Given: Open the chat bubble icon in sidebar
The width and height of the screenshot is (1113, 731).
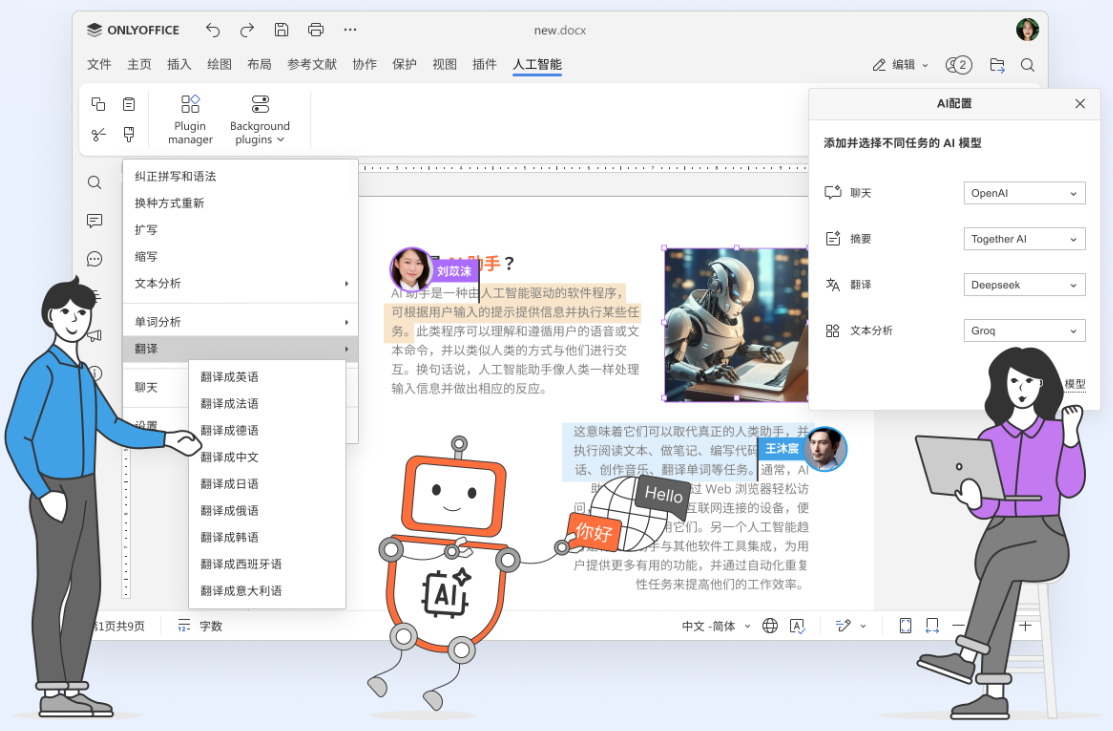Looking at the screenshot, I should [x=94, y=259].
